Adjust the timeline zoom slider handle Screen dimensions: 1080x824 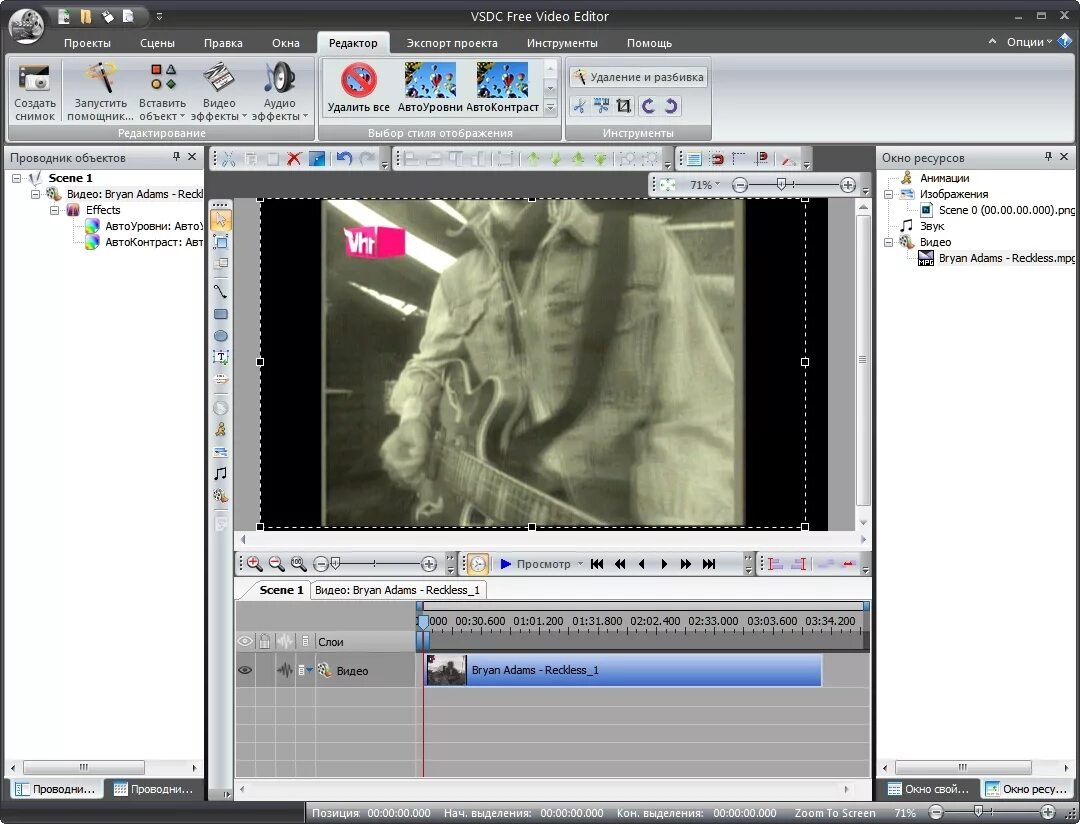tap(335, 564)
